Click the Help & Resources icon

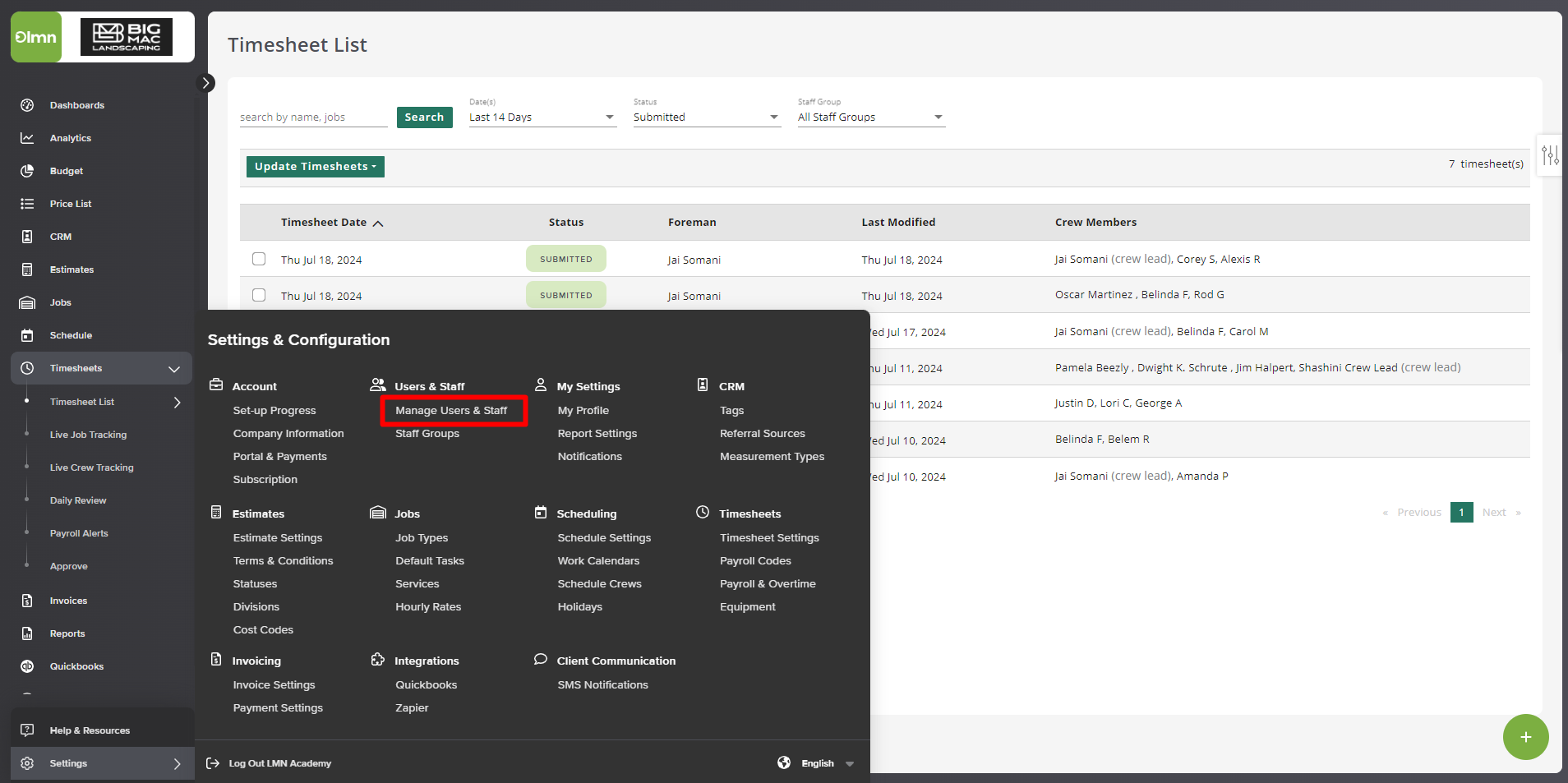click(27, 730)
